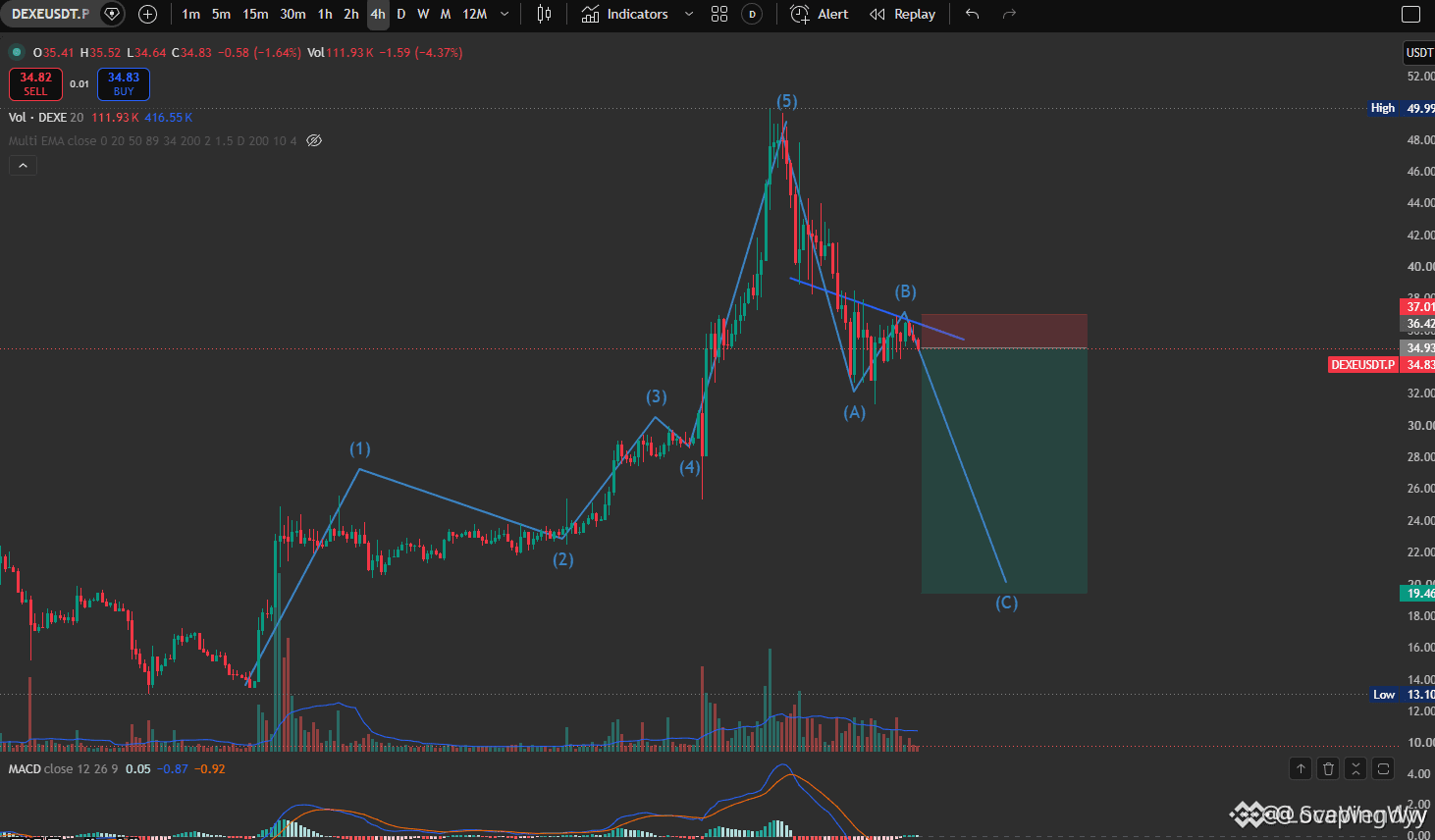Undo the last chart action

pos(972,14)
